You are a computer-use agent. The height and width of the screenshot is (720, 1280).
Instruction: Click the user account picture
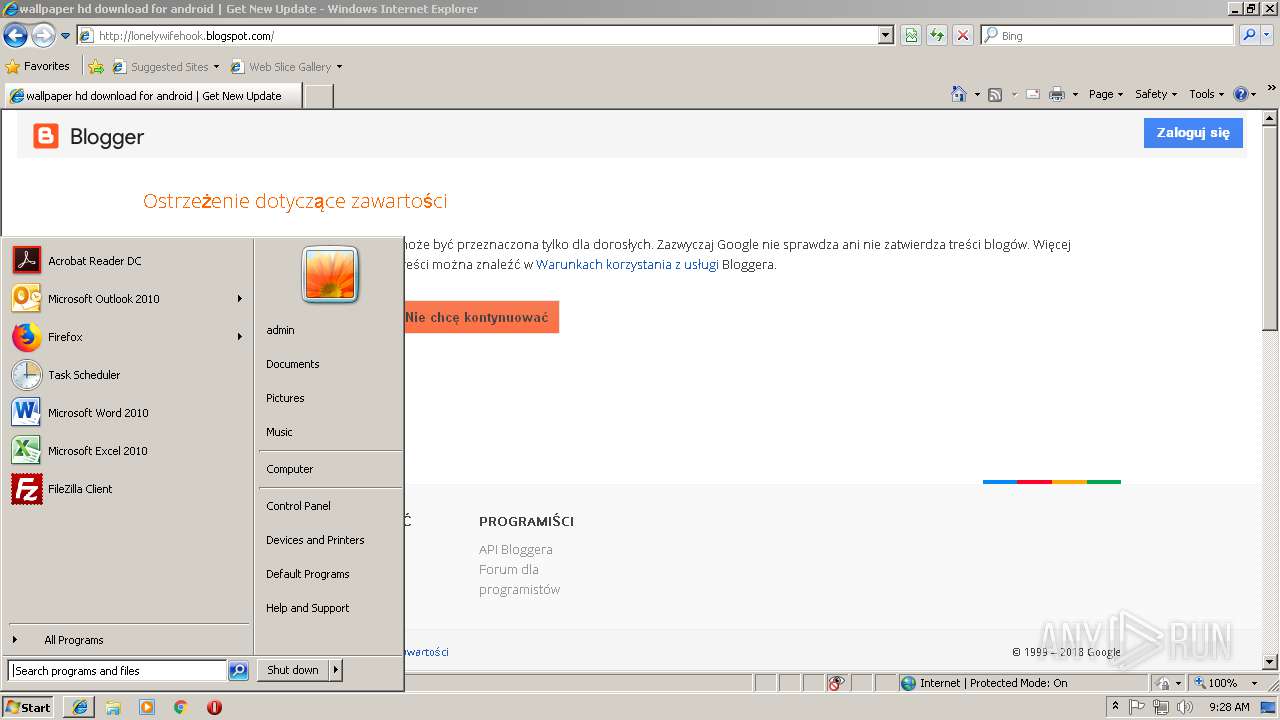[330, 275]
